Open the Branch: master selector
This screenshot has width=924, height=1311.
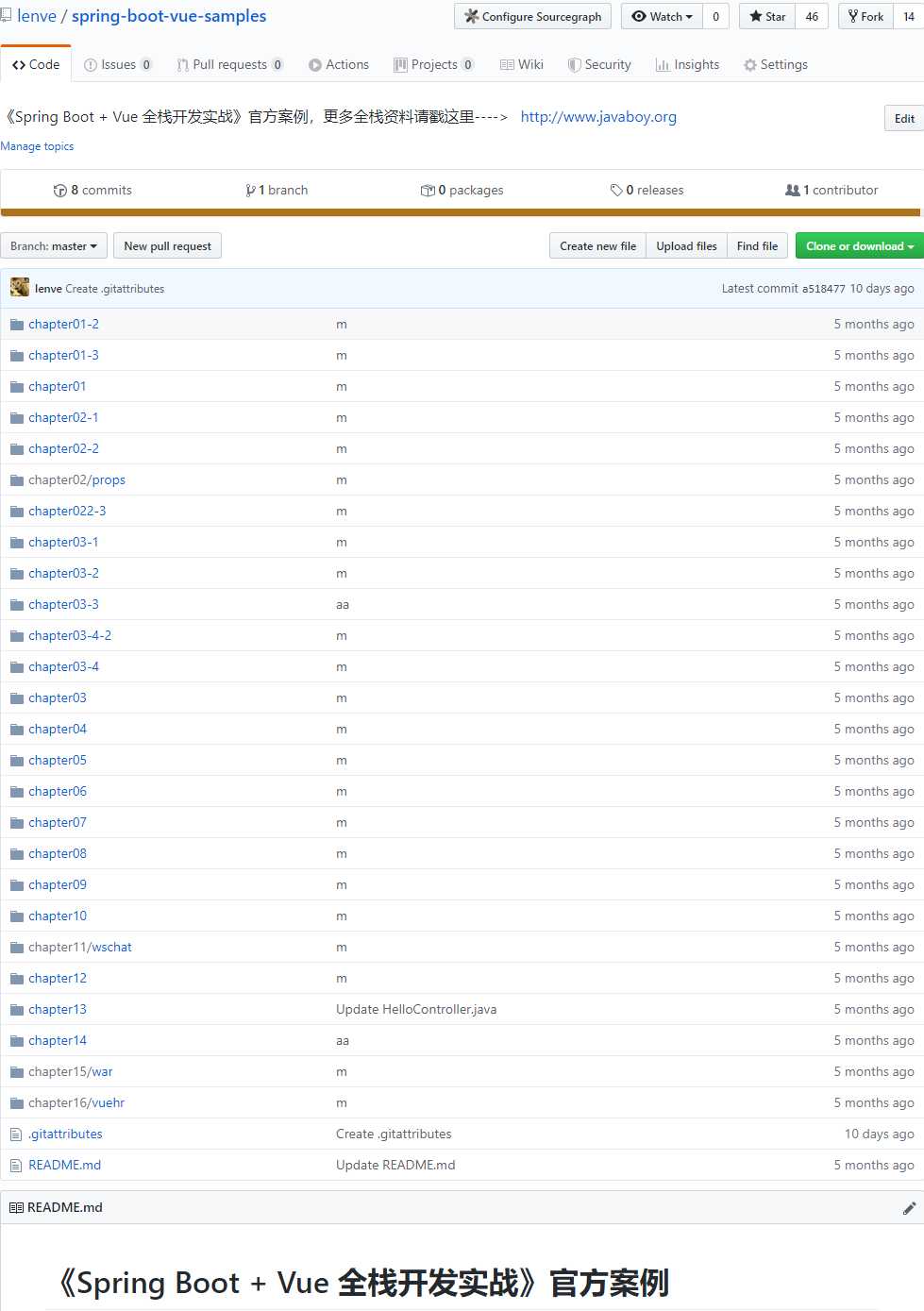pyautogui.click(x=54, y=245)
